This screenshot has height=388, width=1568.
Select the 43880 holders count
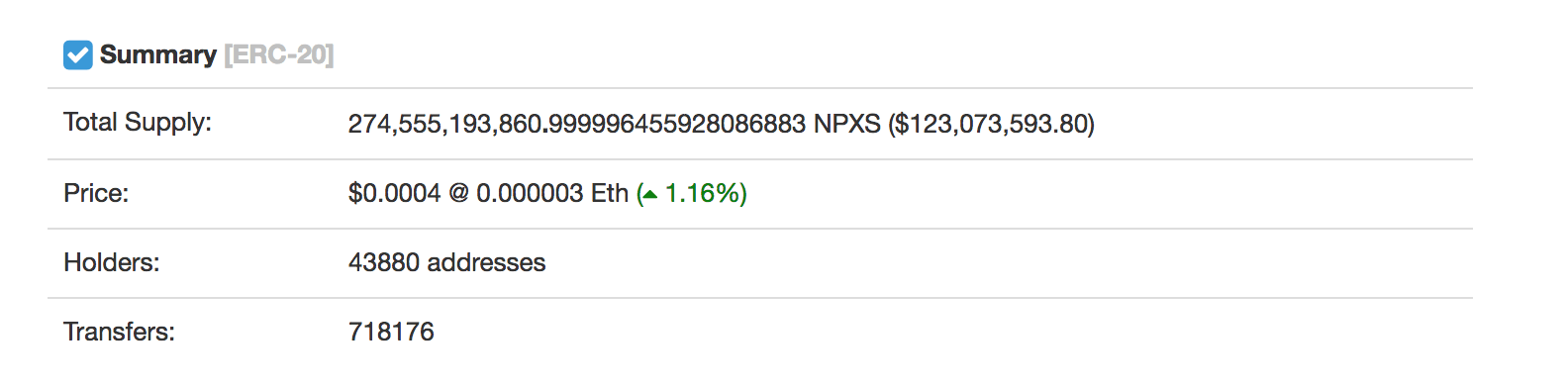click(x=384, y=262)
